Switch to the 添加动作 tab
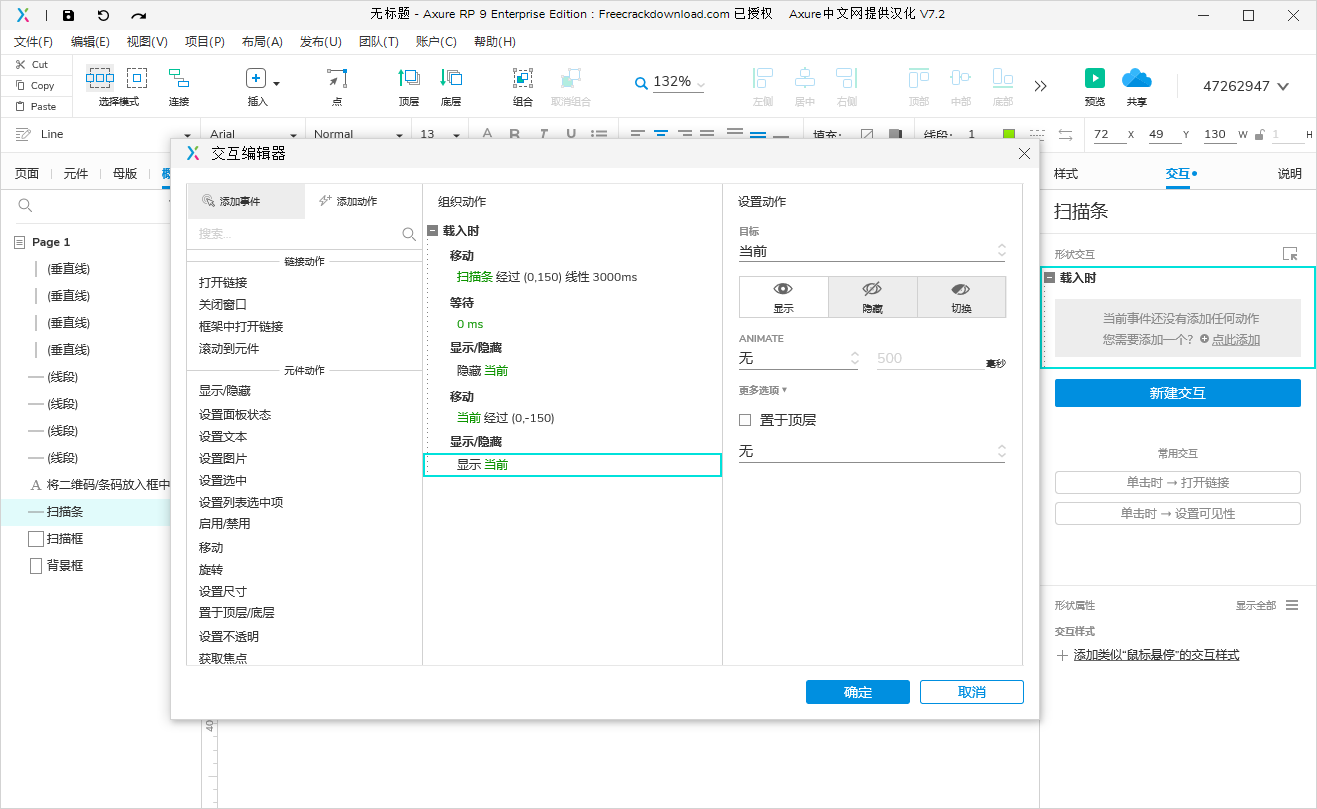Screen dimensions: 1317x809 tap(348, 201)
